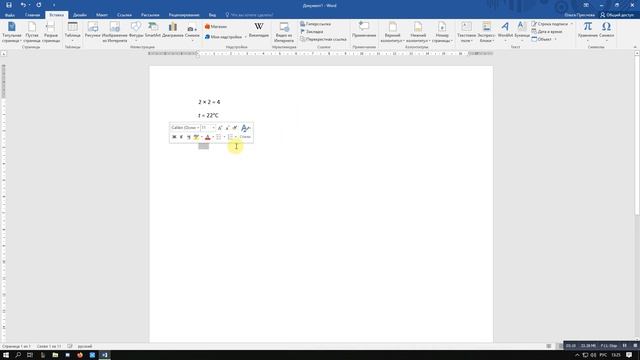The width and height of the screenshot is (640, 360).
Task: Add a comment with Примечание icon
Action: click(364, 31)
